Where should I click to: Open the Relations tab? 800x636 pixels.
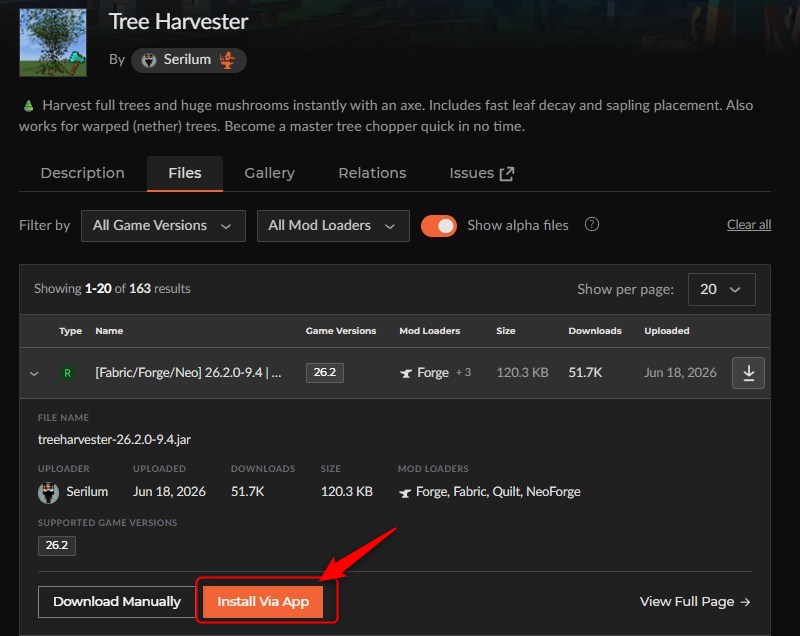tap(372, 173)
